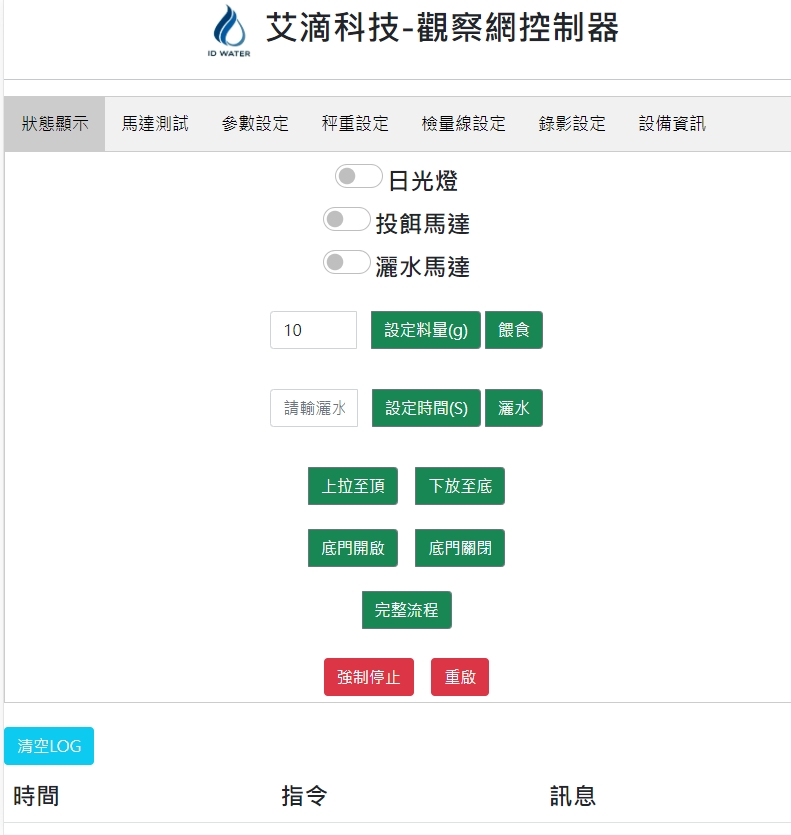Open the 參數設定 tab
Viewport: 791px width, 835px height.
(x=255, y=124)
